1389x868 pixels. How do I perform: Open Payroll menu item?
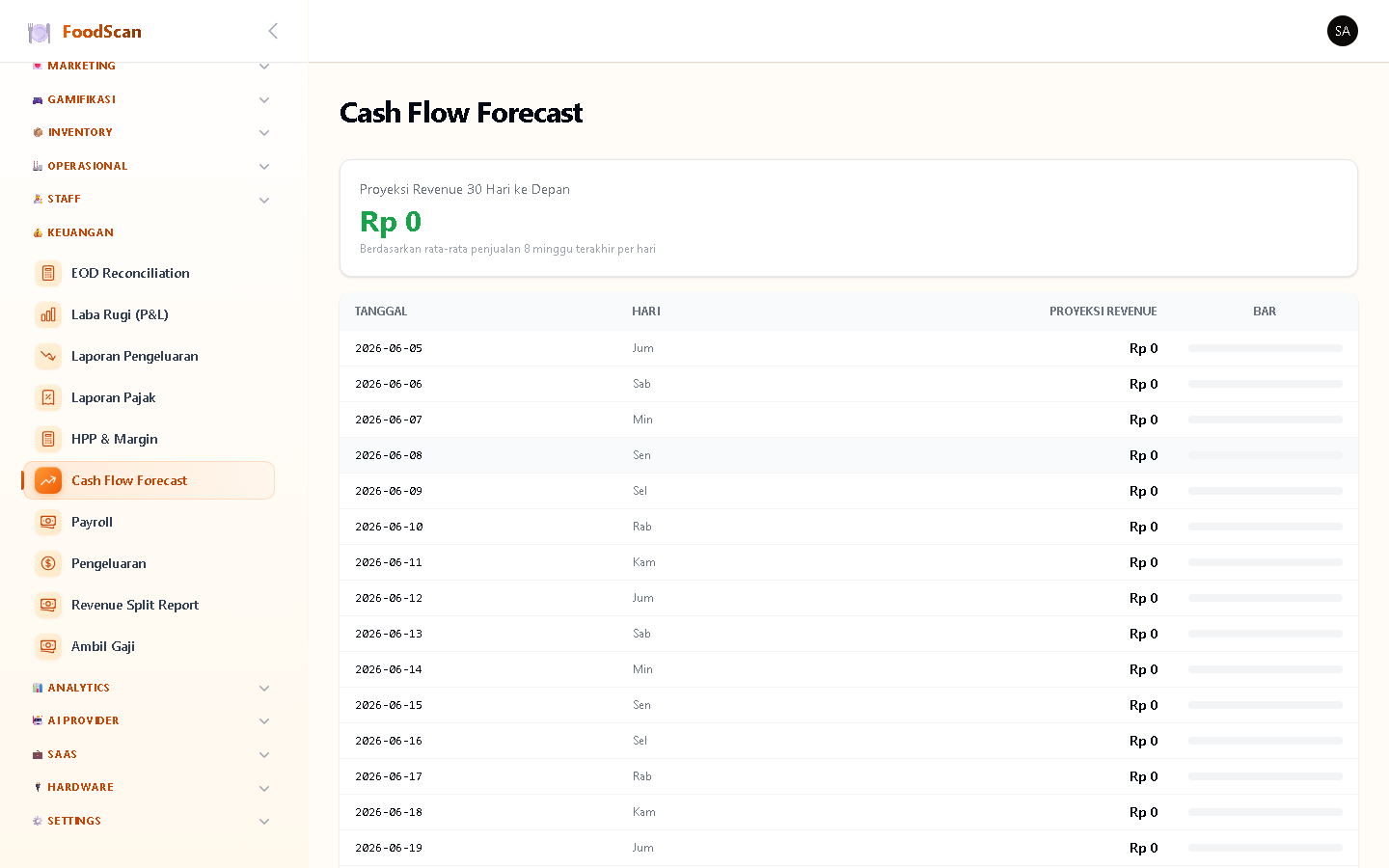pyautogui.click(x=149, y=522)
